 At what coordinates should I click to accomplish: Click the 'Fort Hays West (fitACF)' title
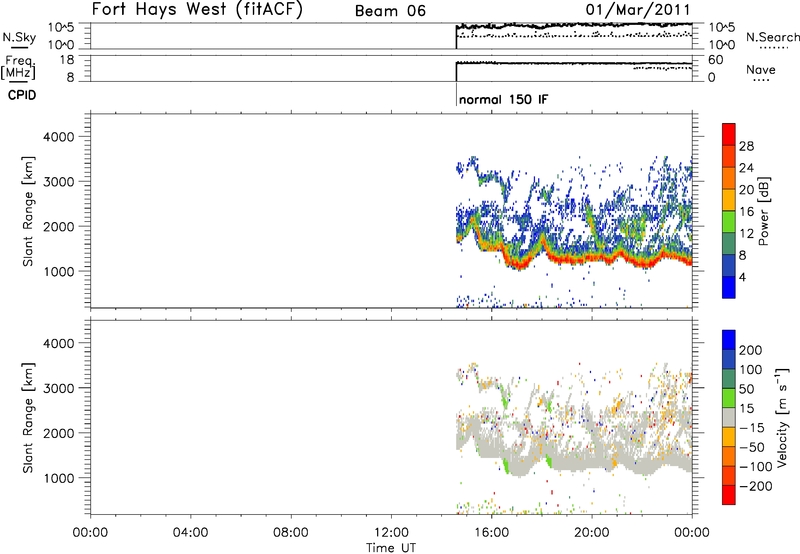click(x=197, y=9)
